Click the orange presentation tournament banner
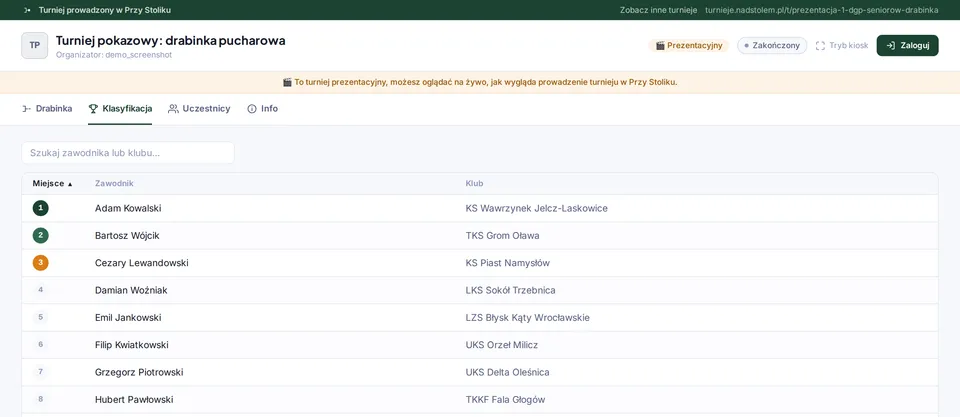The image size is (960, 417). tap(480, 82)
